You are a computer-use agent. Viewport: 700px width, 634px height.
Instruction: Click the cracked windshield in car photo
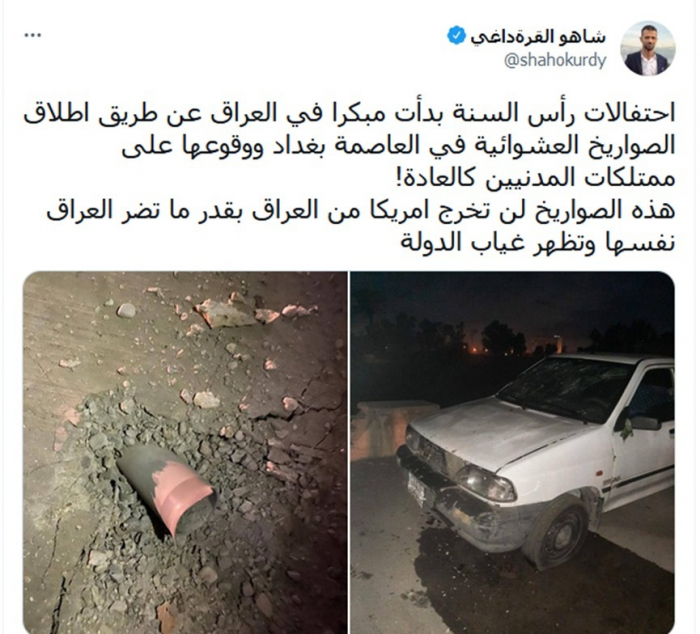(568, 385)
